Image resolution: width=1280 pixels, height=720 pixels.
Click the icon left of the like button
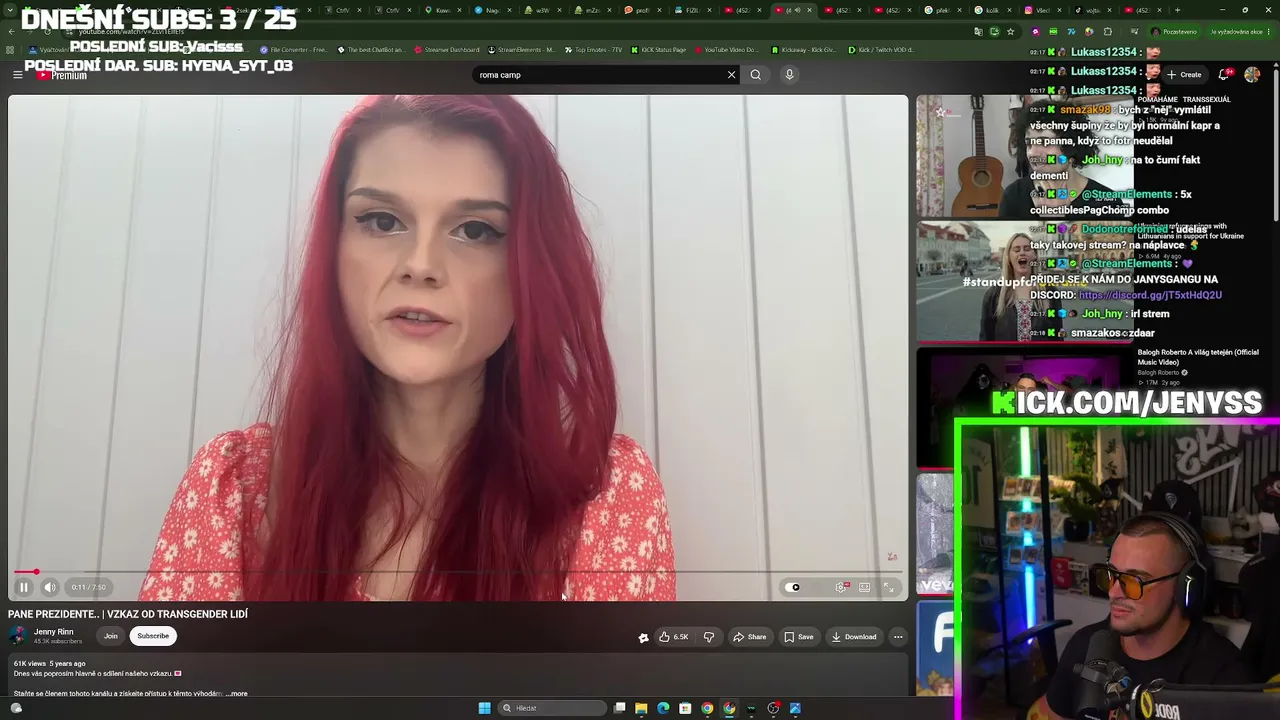click(643, 637)
